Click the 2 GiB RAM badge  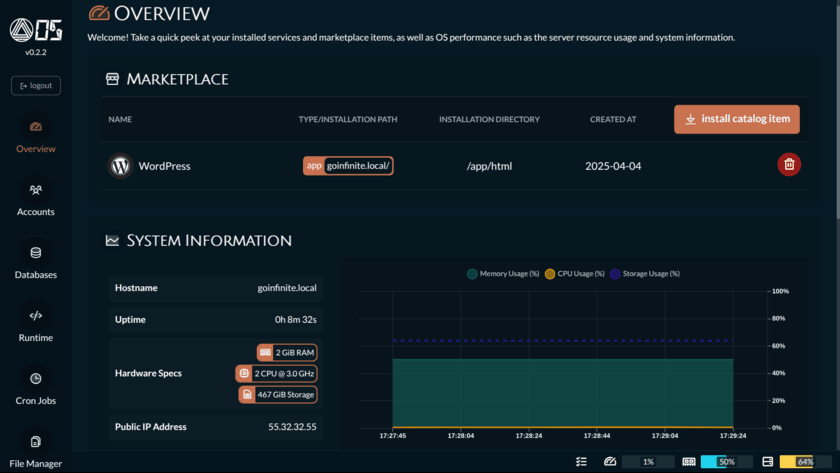point(287,352)
